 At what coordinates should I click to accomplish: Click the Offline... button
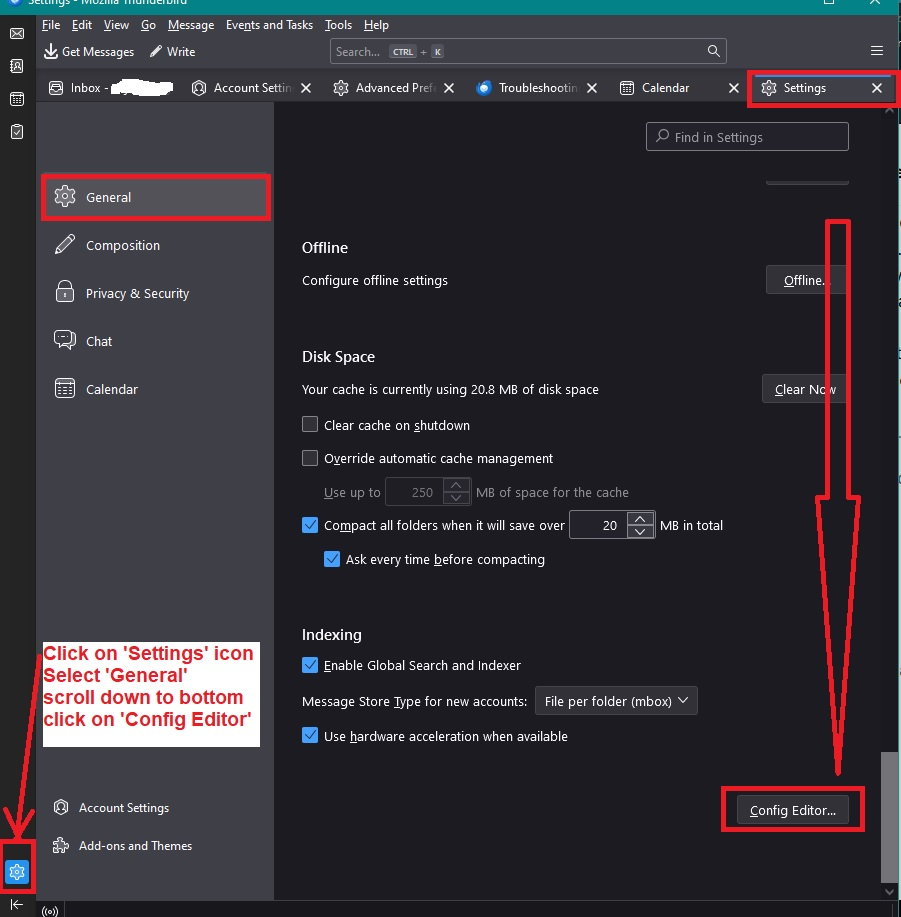point(806,280)
